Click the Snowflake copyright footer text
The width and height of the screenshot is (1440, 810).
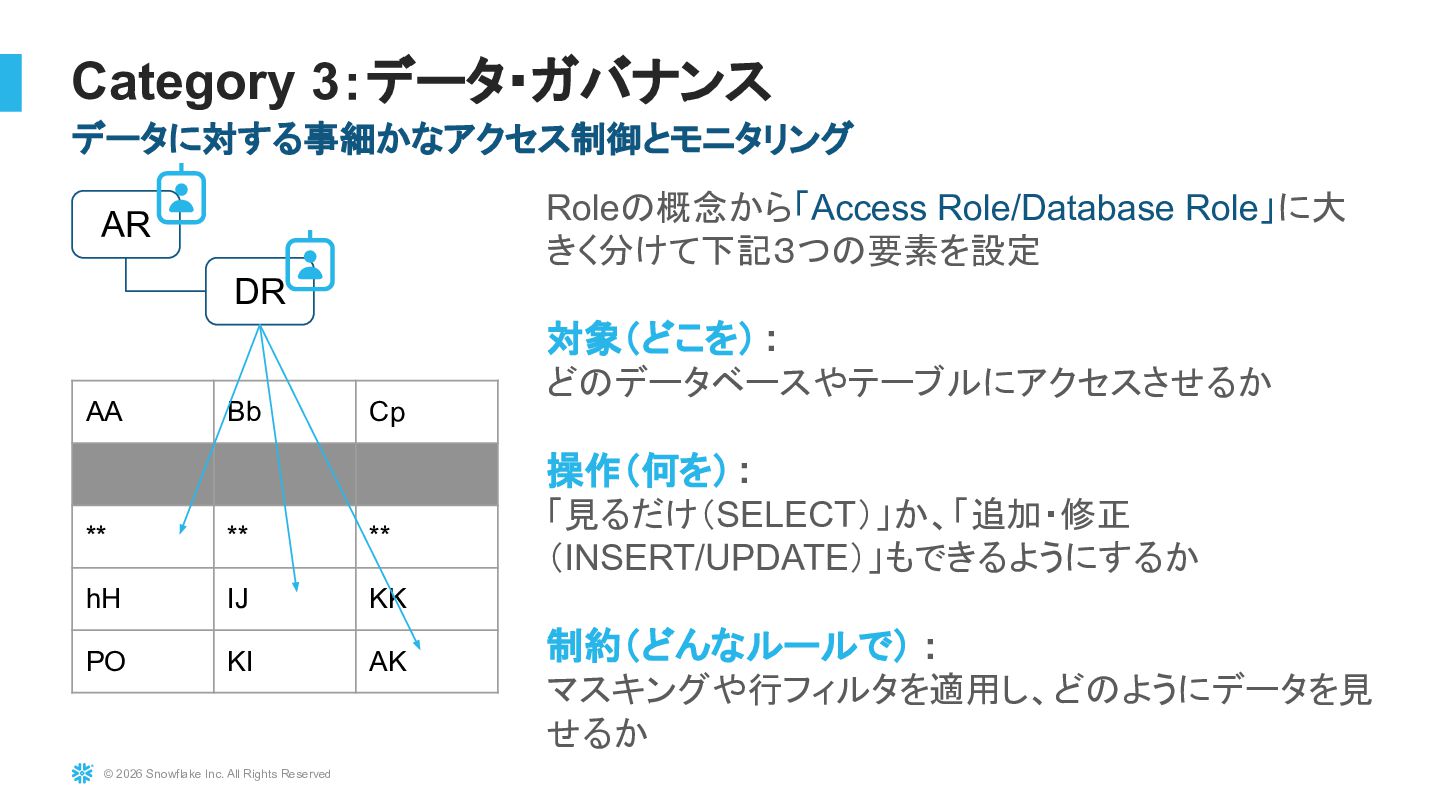[217, 774]
